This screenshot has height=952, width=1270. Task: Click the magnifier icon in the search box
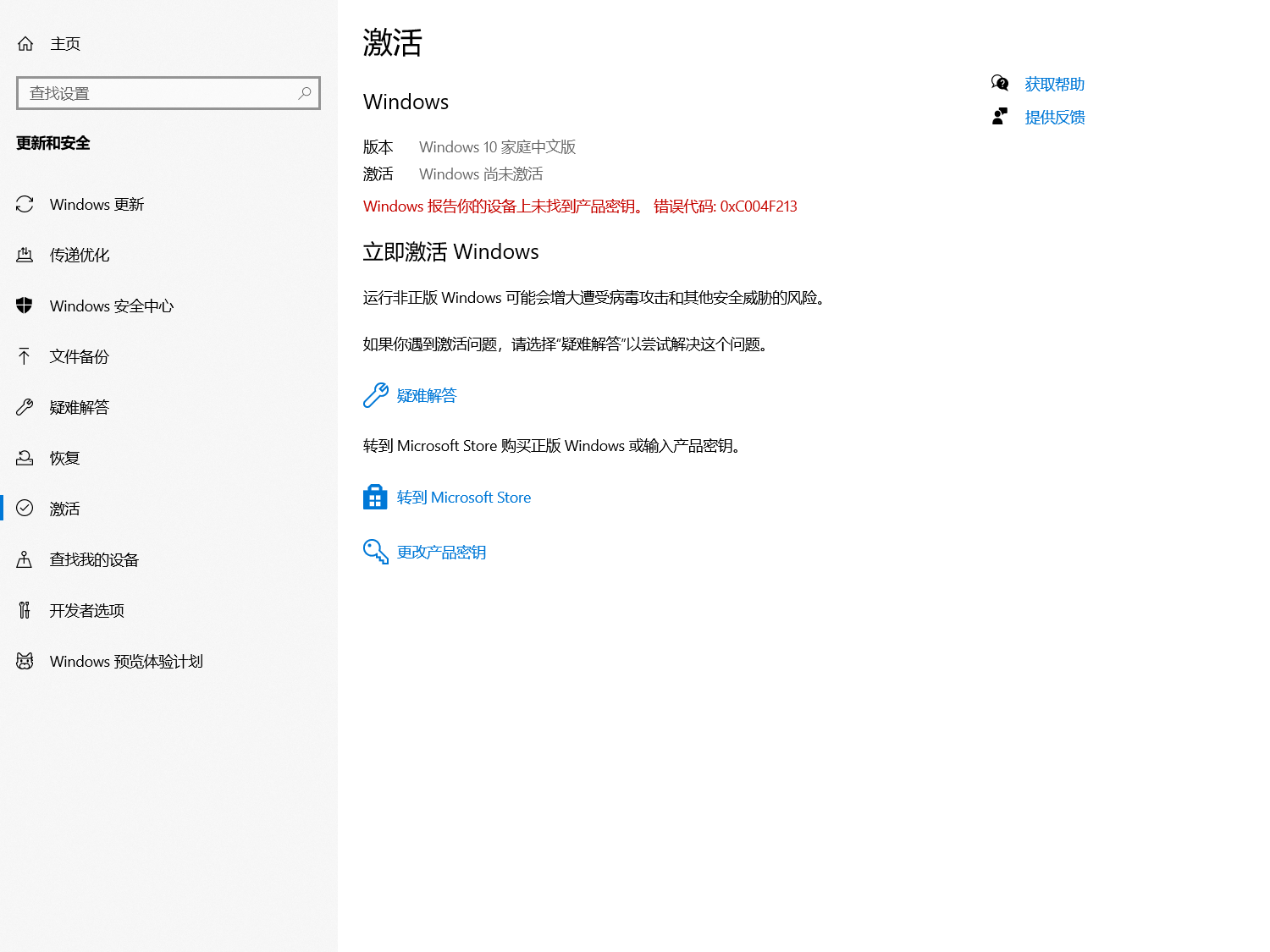click(x=305, y=93)
